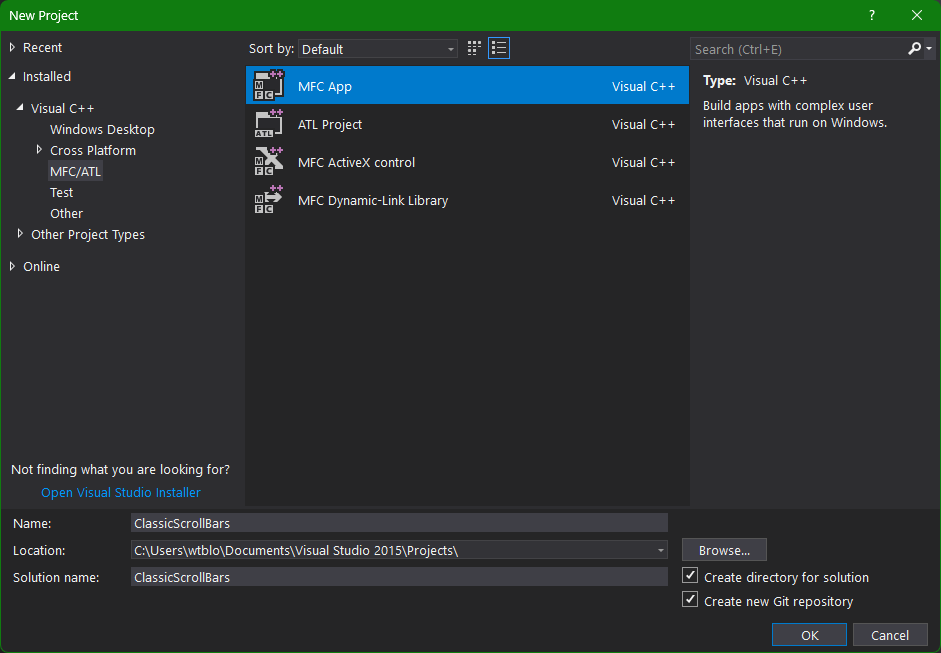Screen dimensions: 941x653
Task: Close the New Project dialog
Action: [916, 16]
